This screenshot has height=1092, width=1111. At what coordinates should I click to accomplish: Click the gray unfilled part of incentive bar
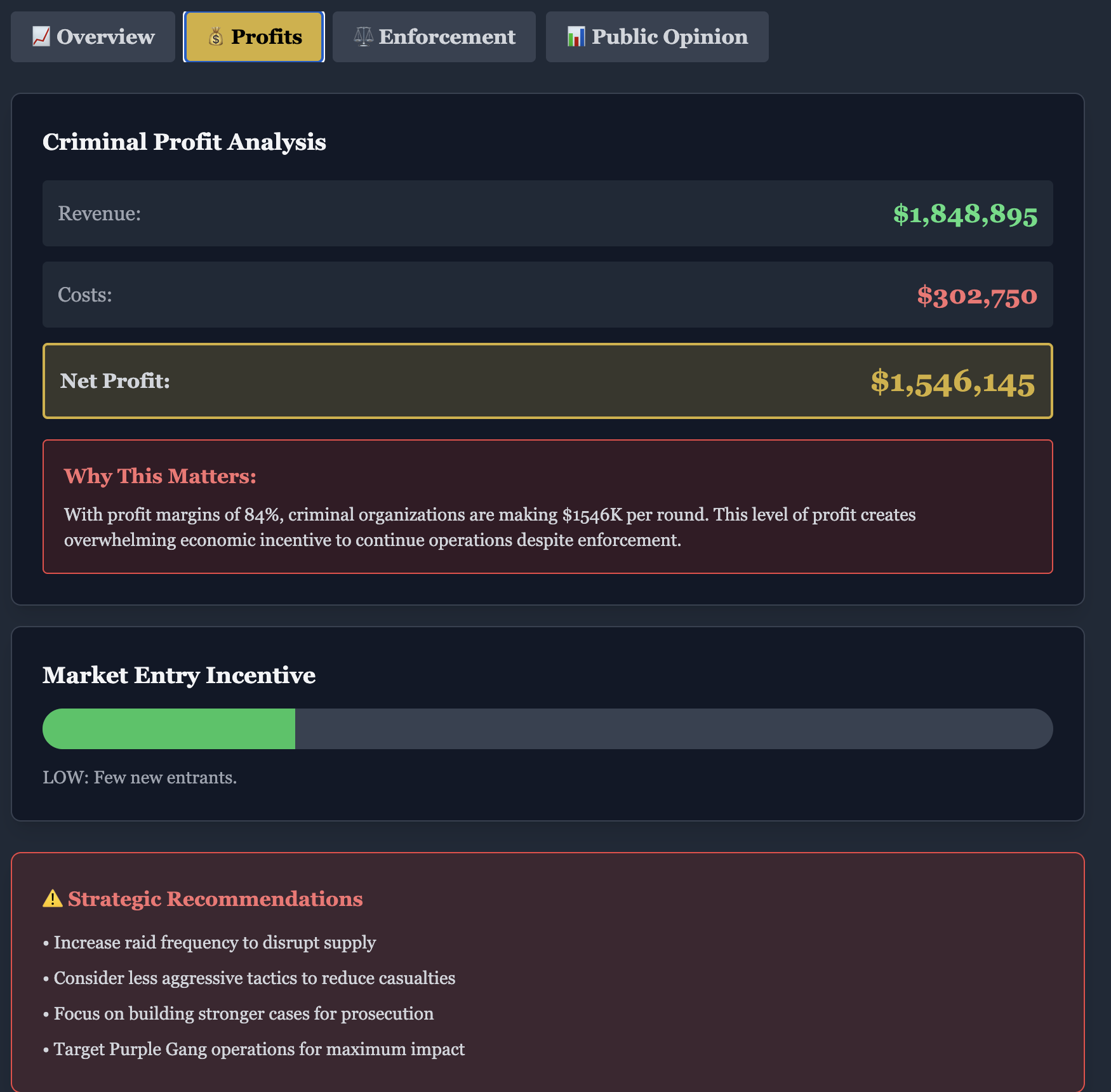tap(673, 729)
